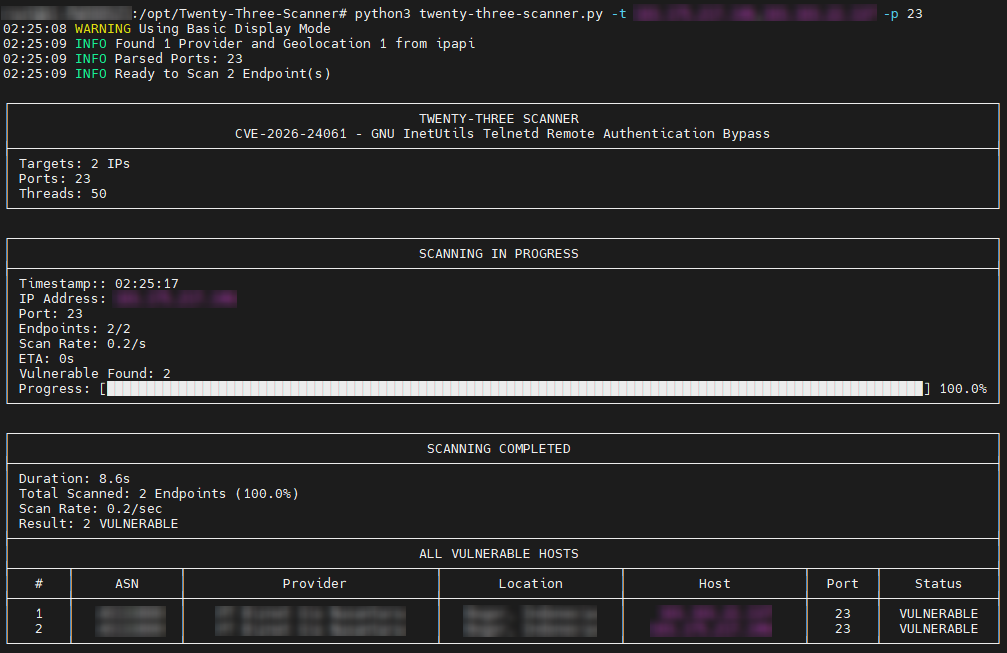Image resolution: width=1007 pixels, height=653 pixels.
Task: Click 'Endpoints: 2/2' line
Action: pyautogui.click(x=74, y=329)
